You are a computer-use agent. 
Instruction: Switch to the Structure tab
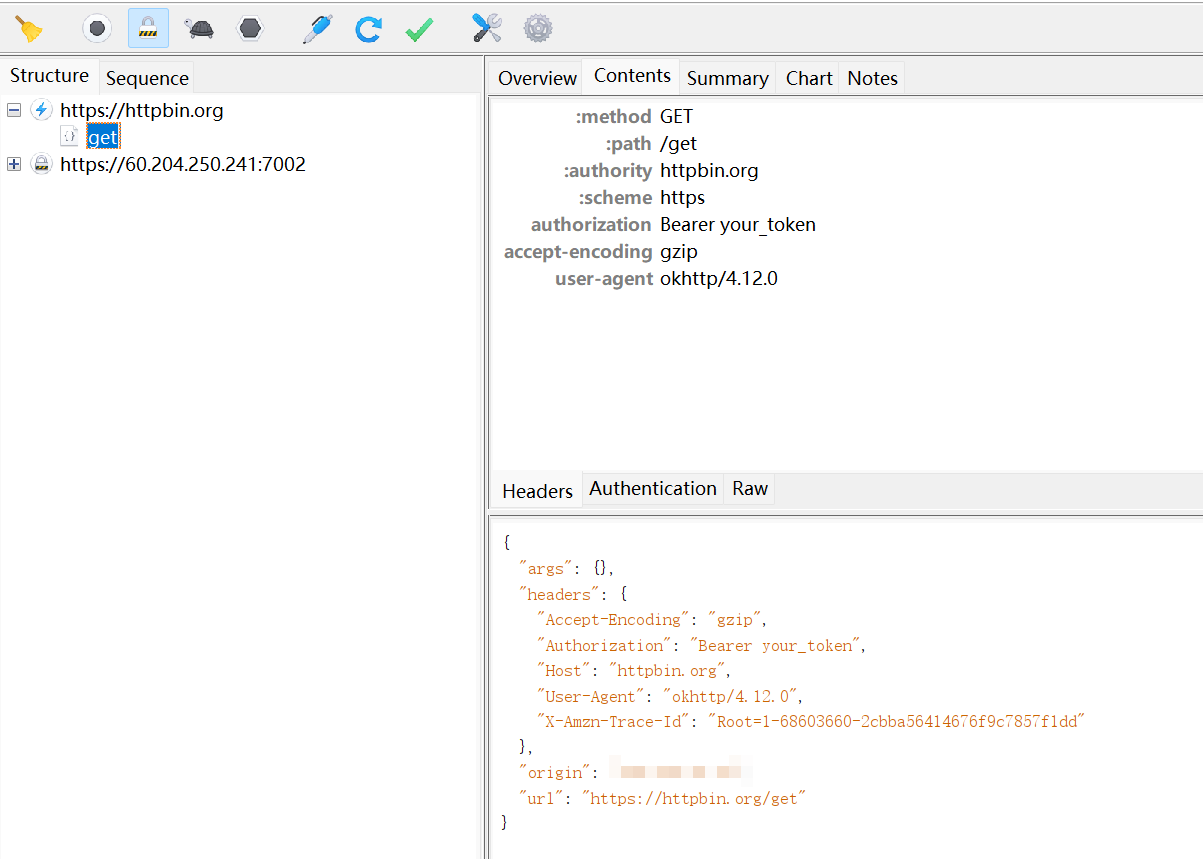pos(49,76)
